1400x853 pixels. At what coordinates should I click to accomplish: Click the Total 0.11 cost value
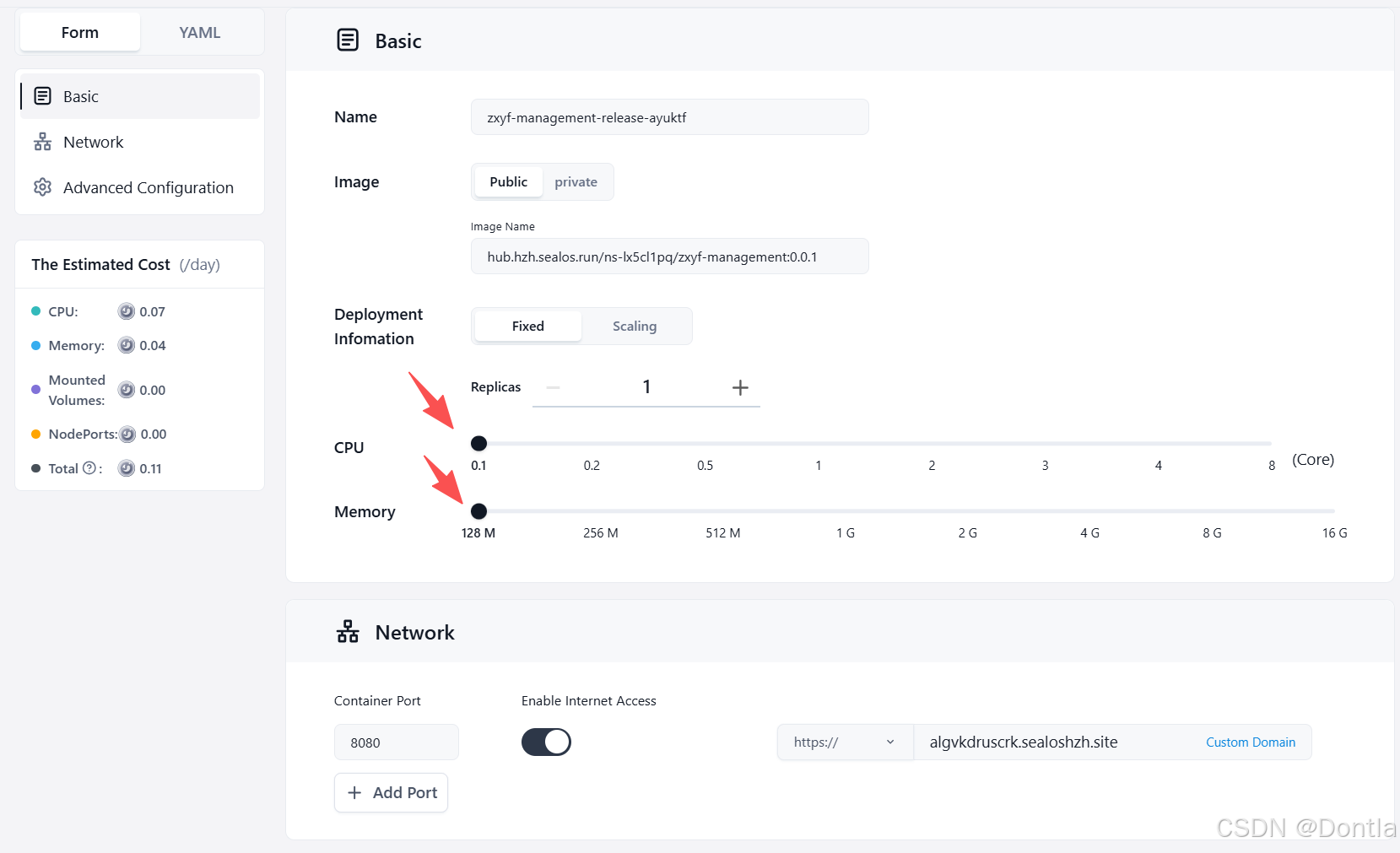(x=150, y=468)
